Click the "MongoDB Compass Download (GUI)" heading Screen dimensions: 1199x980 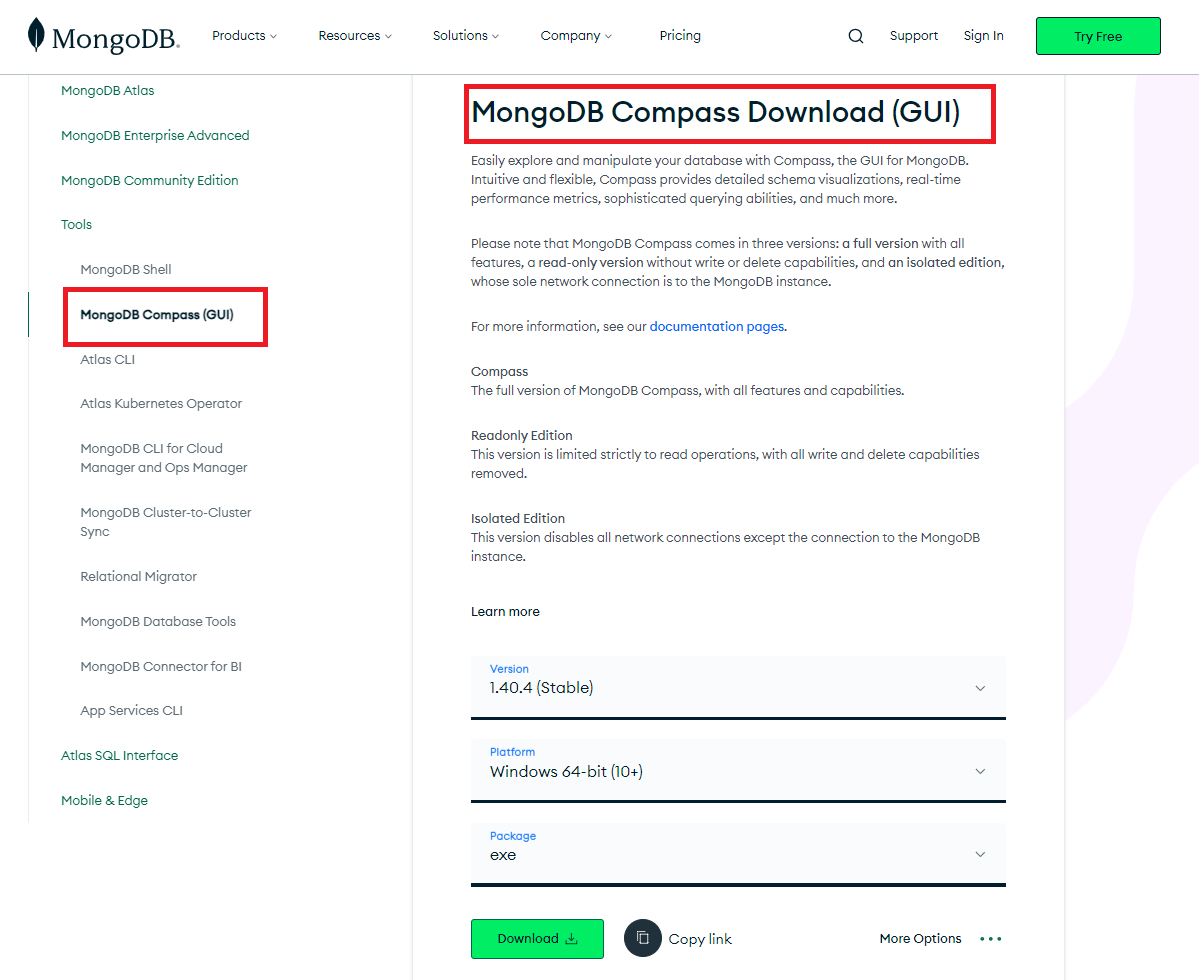coord(716,112)
